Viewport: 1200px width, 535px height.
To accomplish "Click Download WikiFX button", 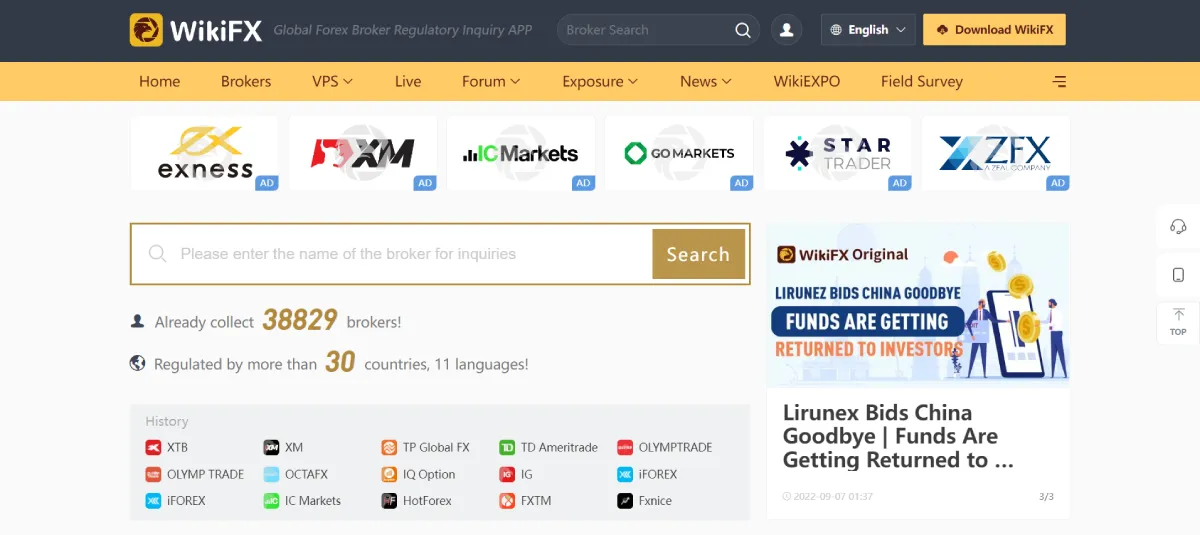I will (x=994, y=30).
